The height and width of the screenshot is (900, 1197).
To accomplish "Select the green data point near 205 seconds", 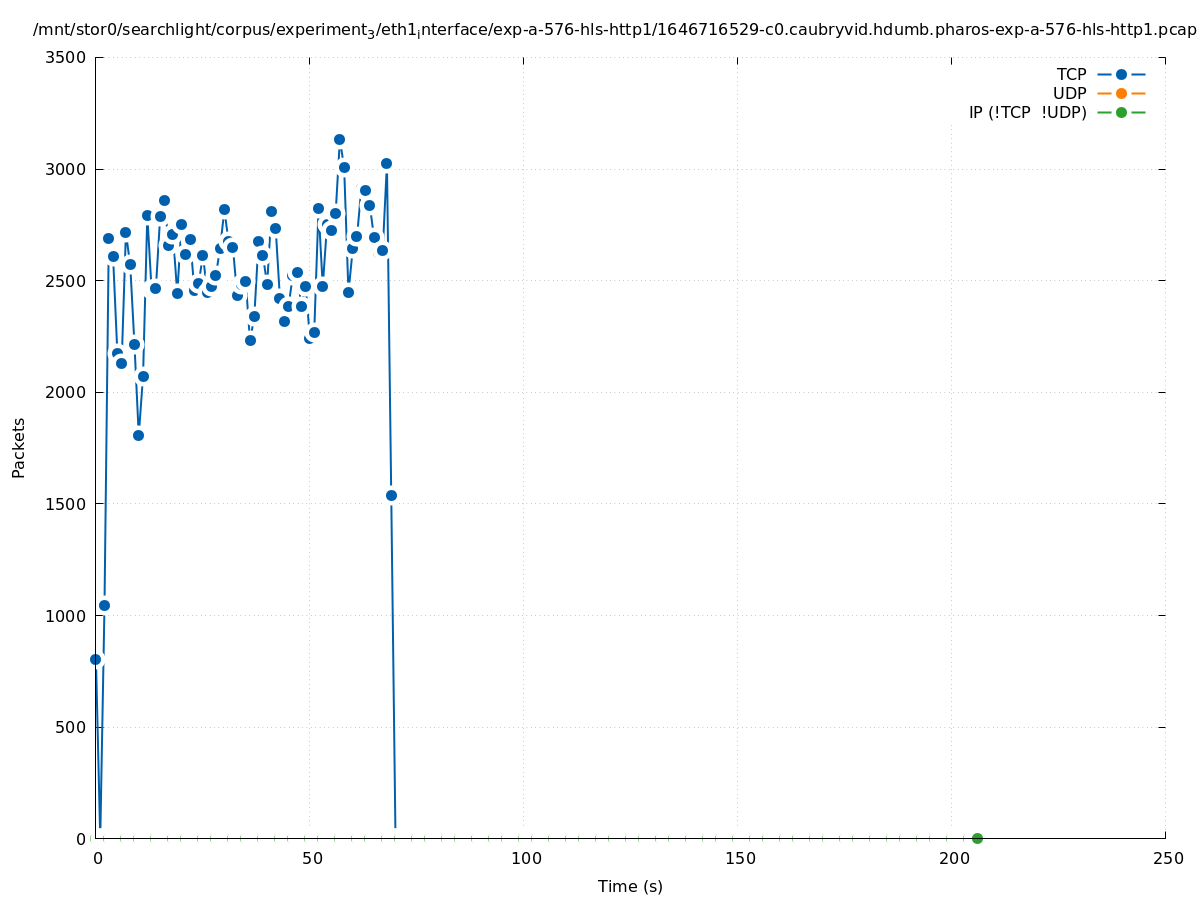I will [977, 838].
